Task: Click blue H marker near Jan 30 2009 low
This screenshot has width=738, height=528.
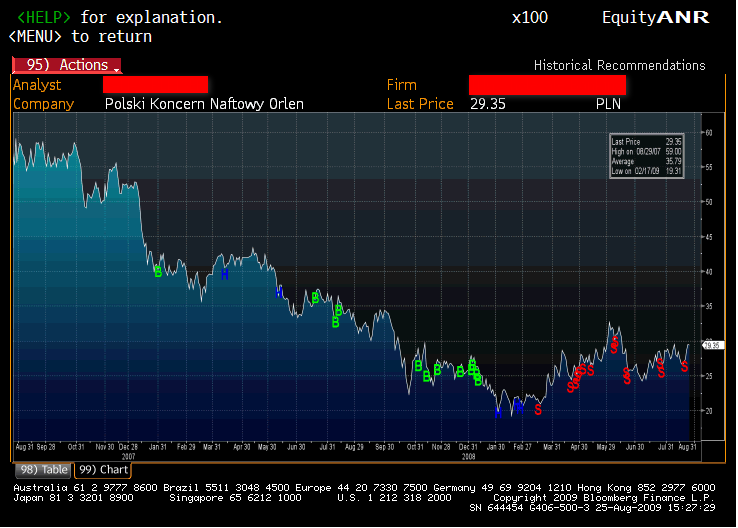Action: 498,413
